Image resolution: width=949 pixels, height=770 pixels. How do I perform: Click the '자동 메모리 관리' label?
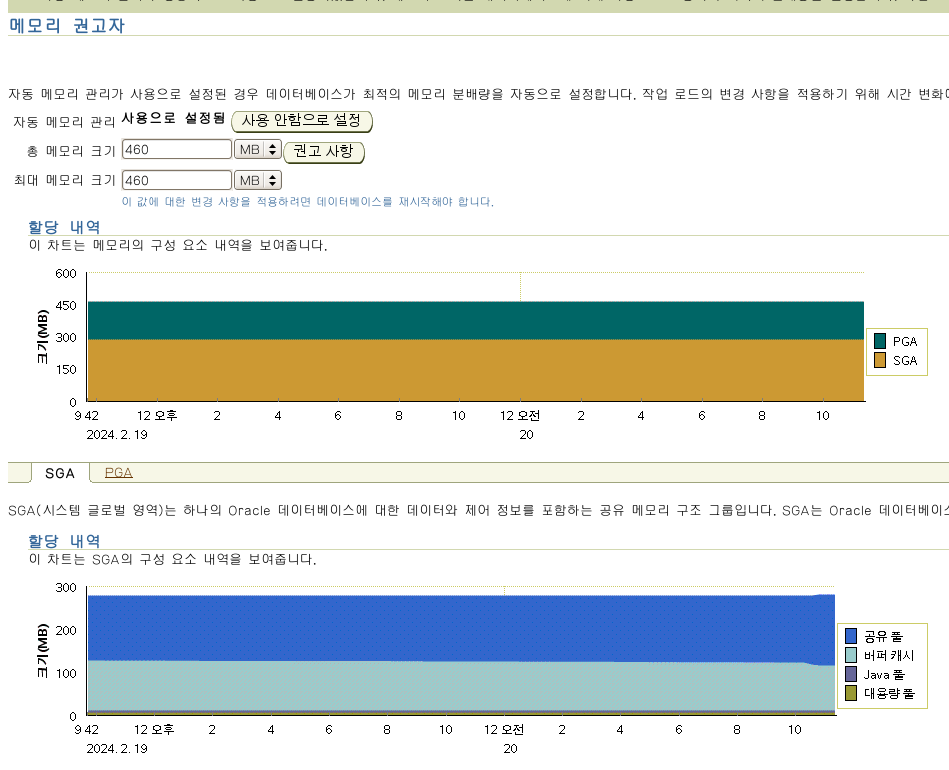click(64, 122)
